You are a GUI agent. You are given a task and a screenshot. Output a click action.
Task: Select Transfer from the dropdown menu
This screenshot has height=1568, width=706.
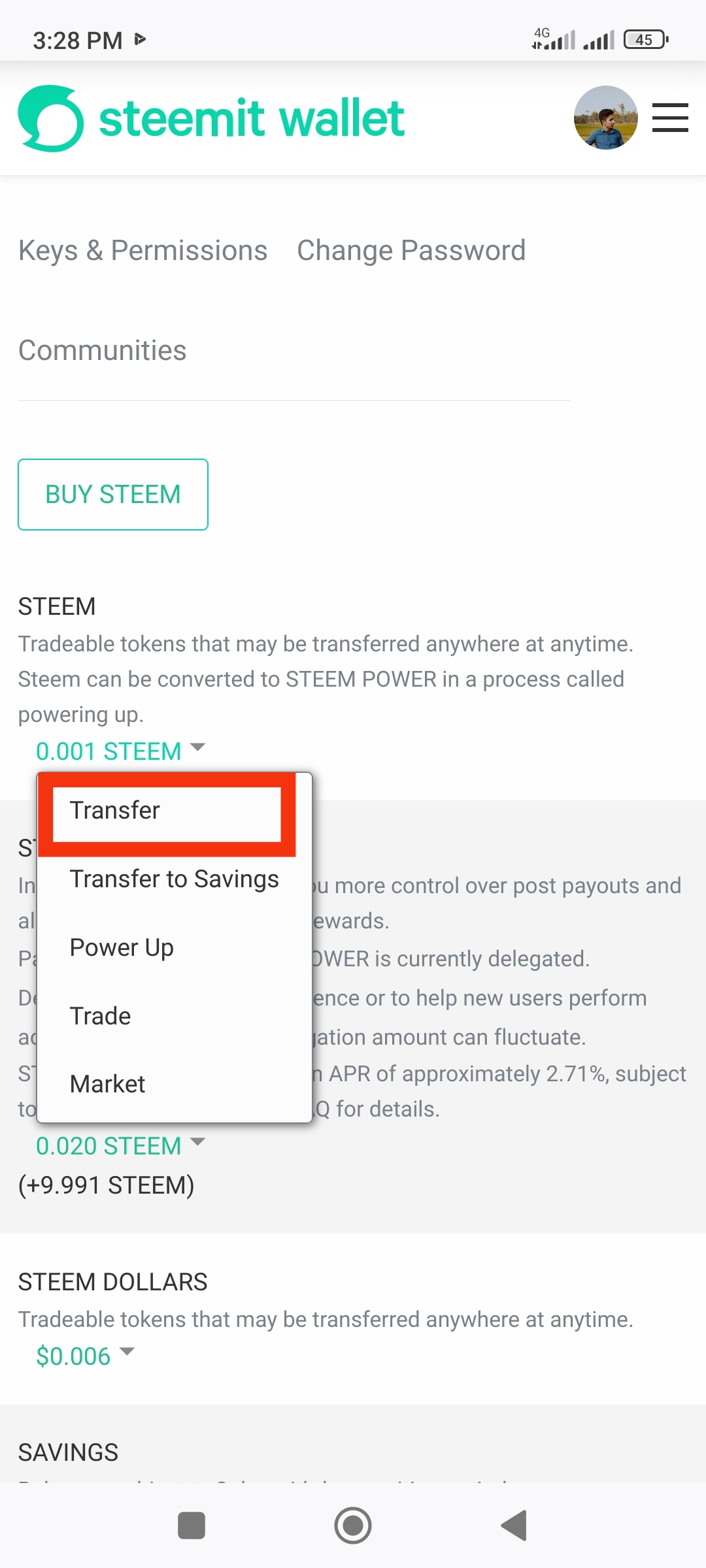point(115,810)
